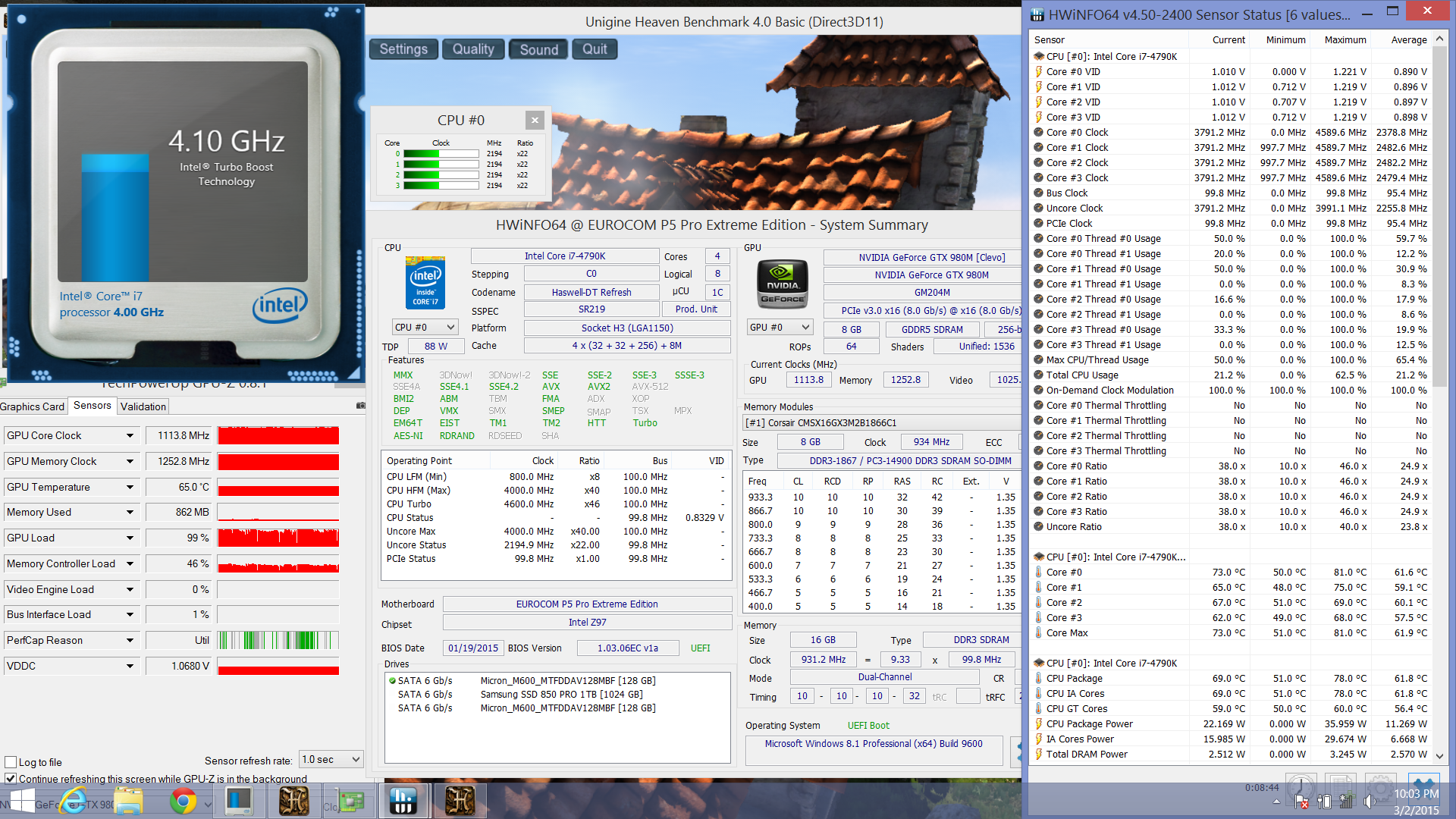Enable the Log to file checkbox

[x=11, y=762]
